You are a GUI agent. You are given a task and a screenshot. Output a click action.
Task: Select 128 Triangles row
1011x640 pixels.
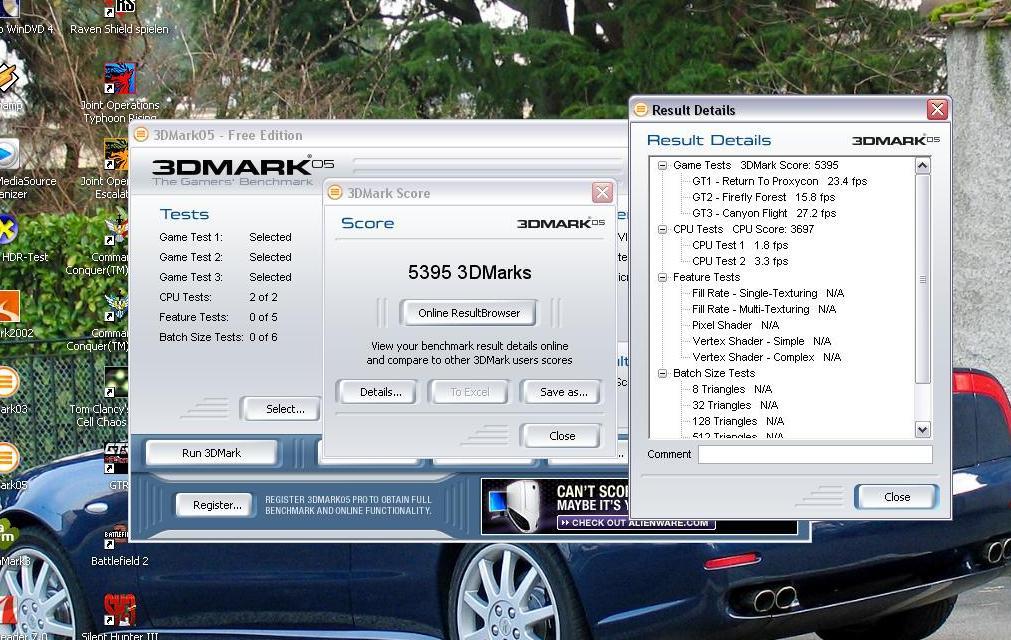(738, 422)
